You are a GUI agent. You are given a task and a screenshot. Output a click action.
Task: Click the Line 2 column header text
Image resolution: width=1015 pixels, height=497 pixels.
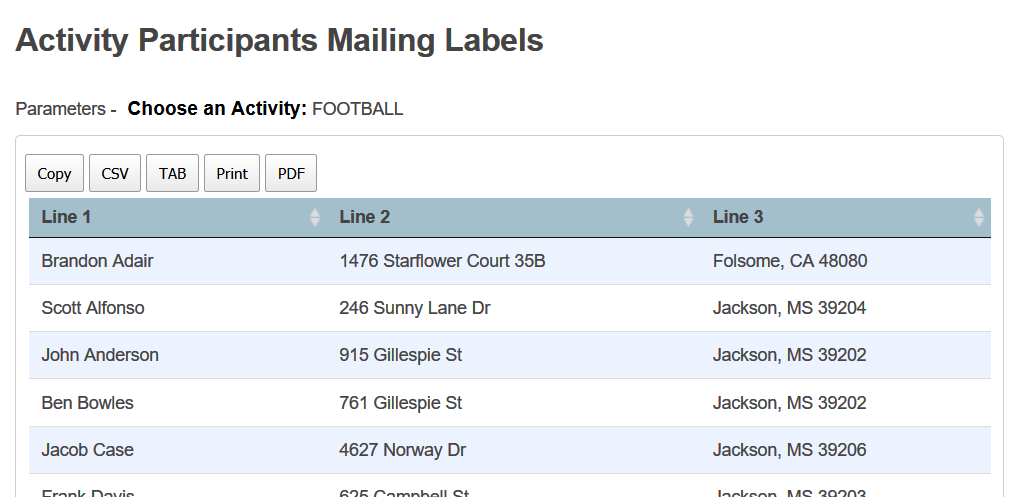pyautogui.click(x=364, y=217)
